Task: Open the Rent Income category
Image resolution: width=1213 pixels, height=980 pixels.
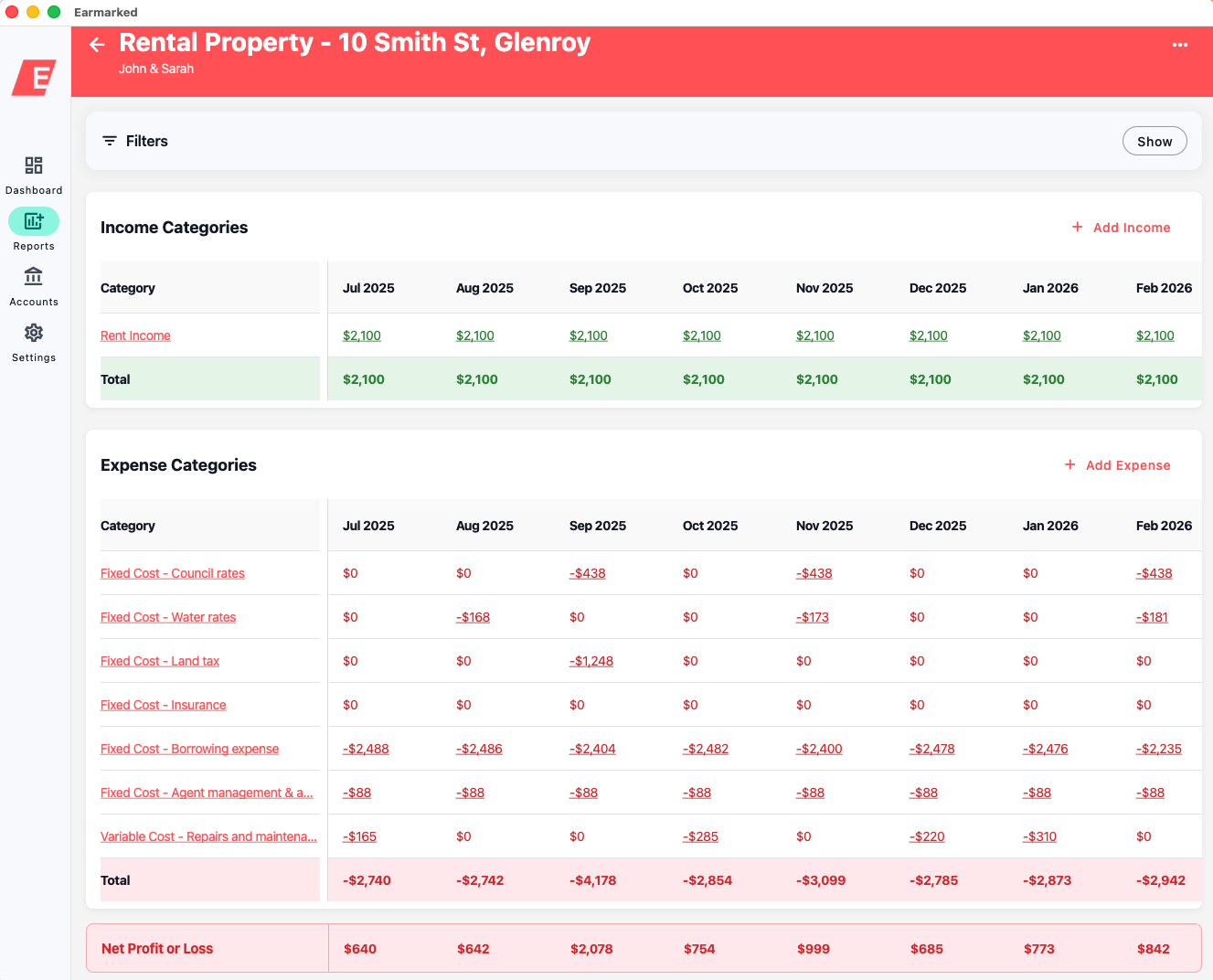Action: click(x=135, y=336)
